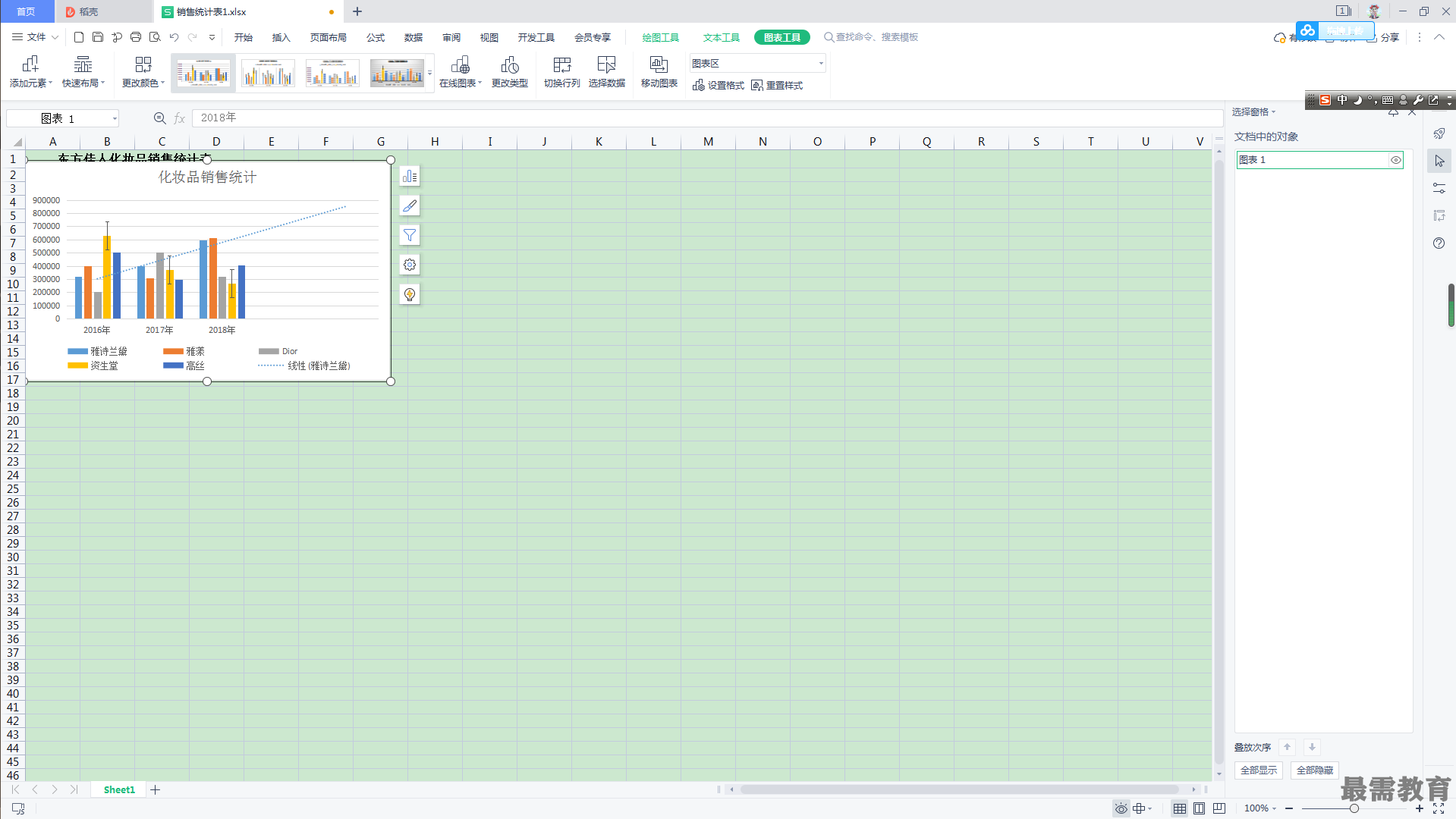Screen dimensions: 1456x819
Task: Toggle eye protection mode in status bar
Action: (1121, 809)
